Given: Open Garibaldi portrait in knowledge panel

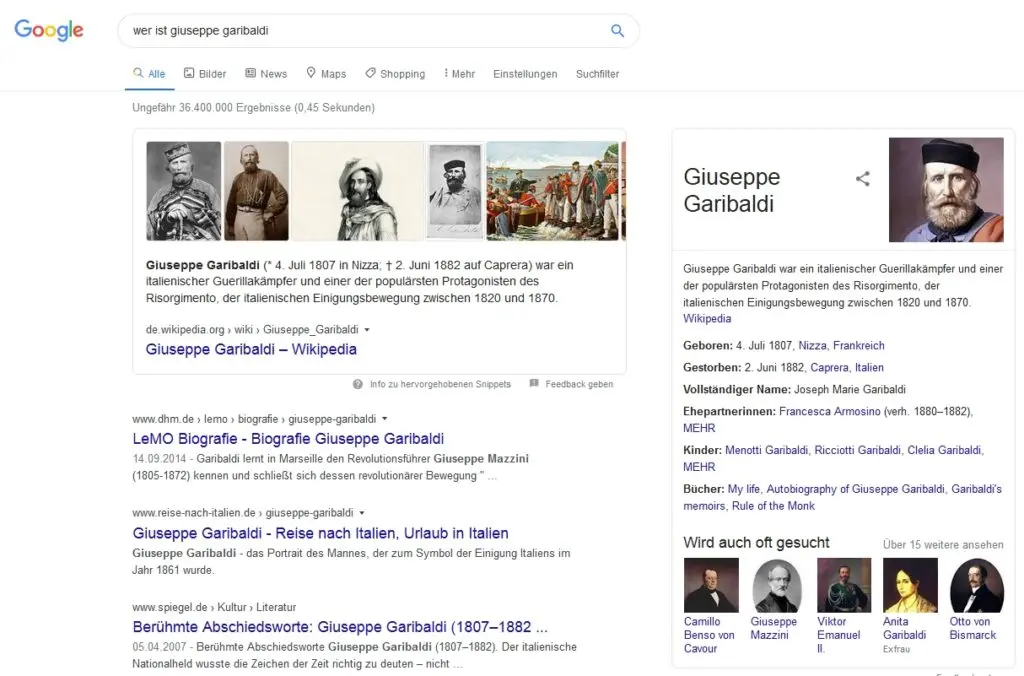Looking at the screenshot, I should tap(946, 189).
